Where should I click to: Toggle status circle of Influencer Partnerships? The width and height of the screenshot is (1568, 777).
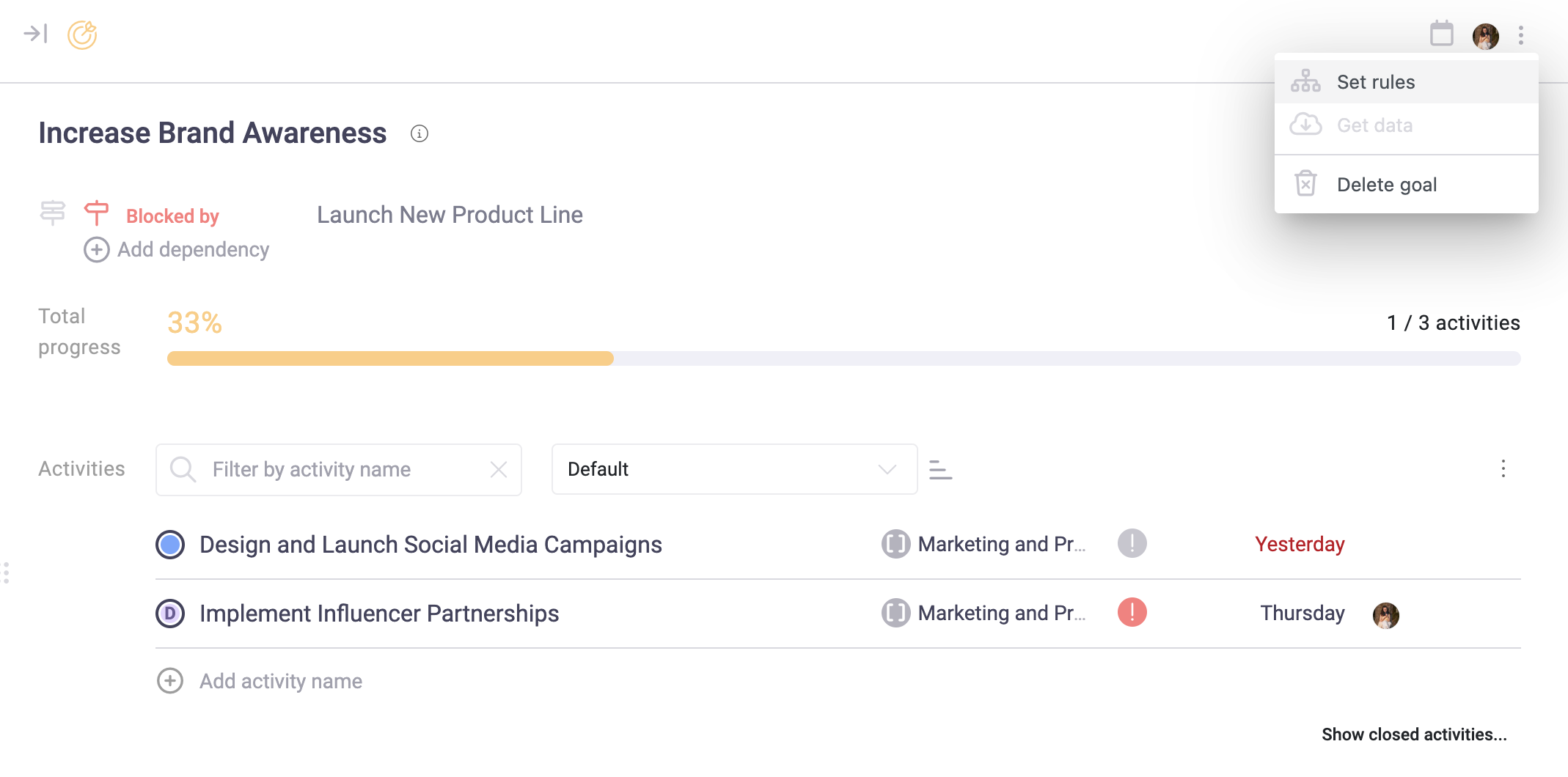point(170,614)
